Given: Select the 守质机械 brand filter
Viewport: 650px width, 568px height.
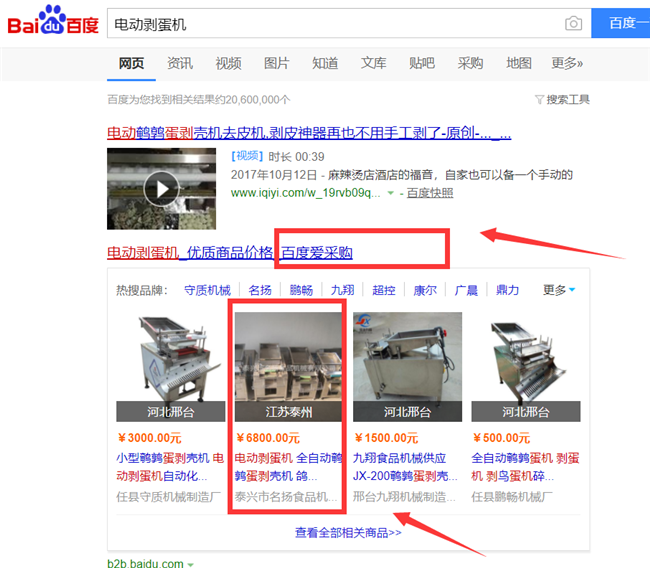Looking at the screenshot, I should point(207,290).
